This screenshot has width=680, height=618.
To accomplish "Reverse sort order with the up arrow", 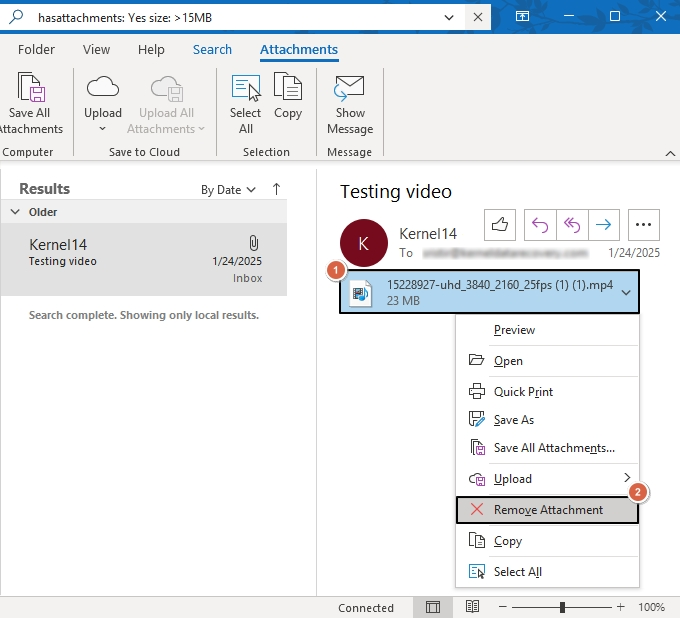I will [x=276, y=189].
